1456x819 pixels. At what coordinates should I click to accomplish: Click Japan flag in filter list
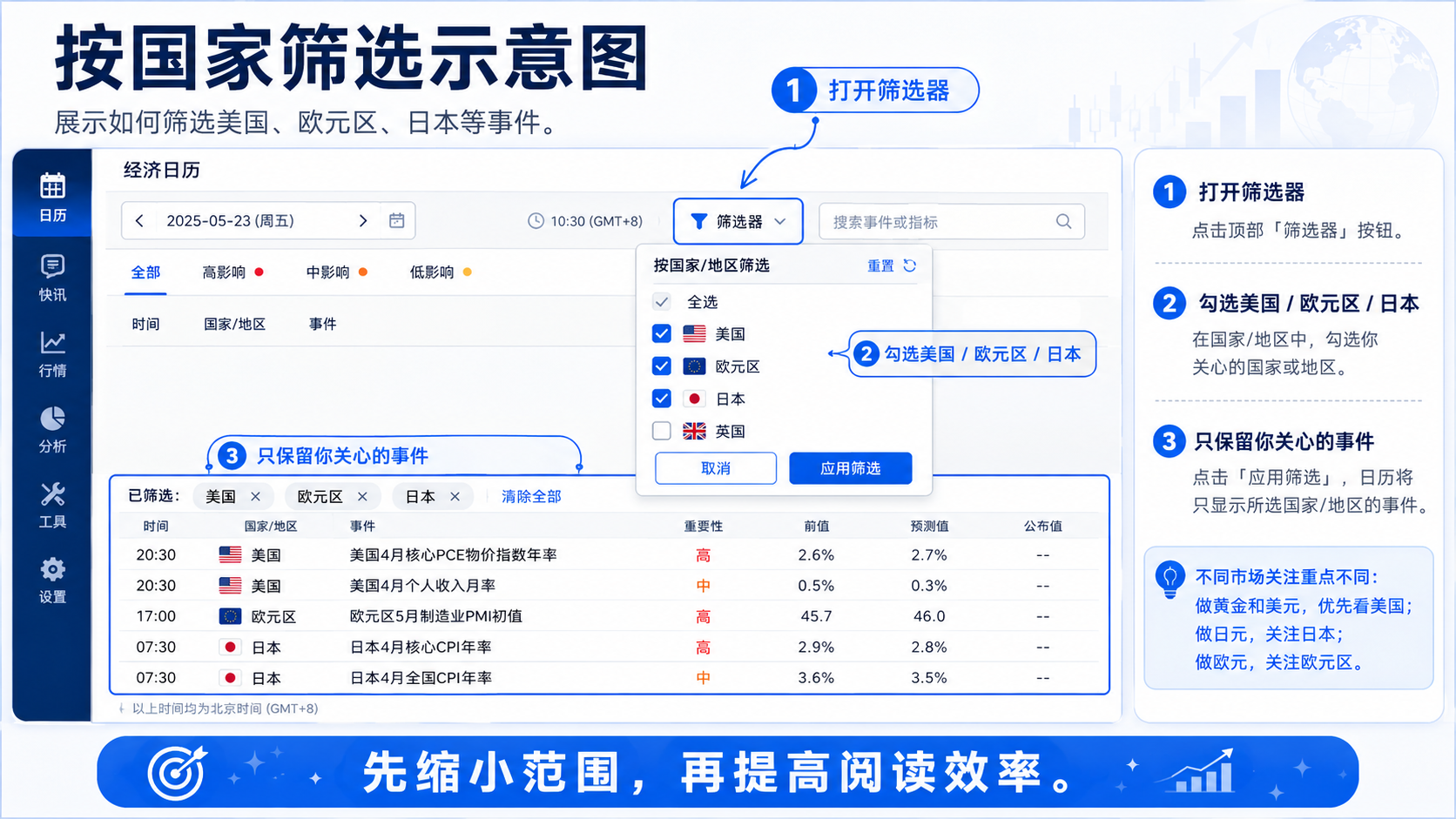[x=694, y=399]
